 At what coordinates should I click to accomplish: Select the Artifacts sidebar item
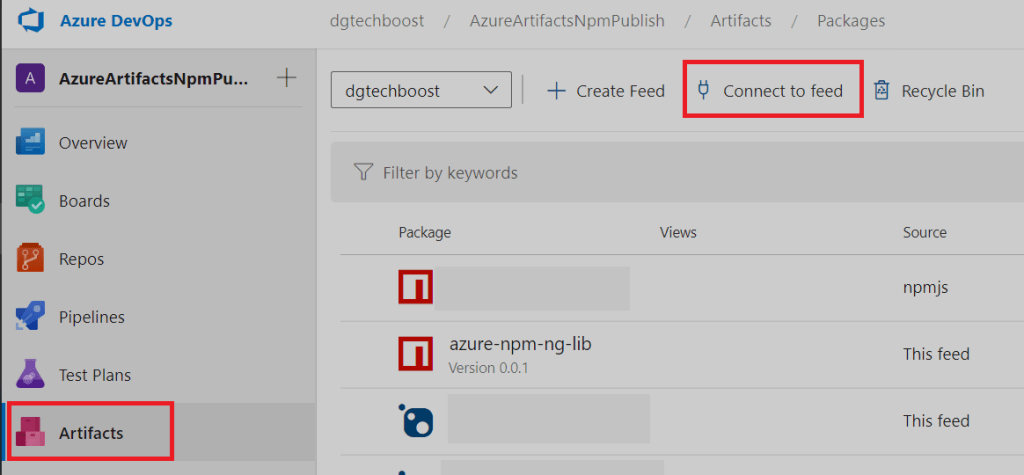click(91, 433)
